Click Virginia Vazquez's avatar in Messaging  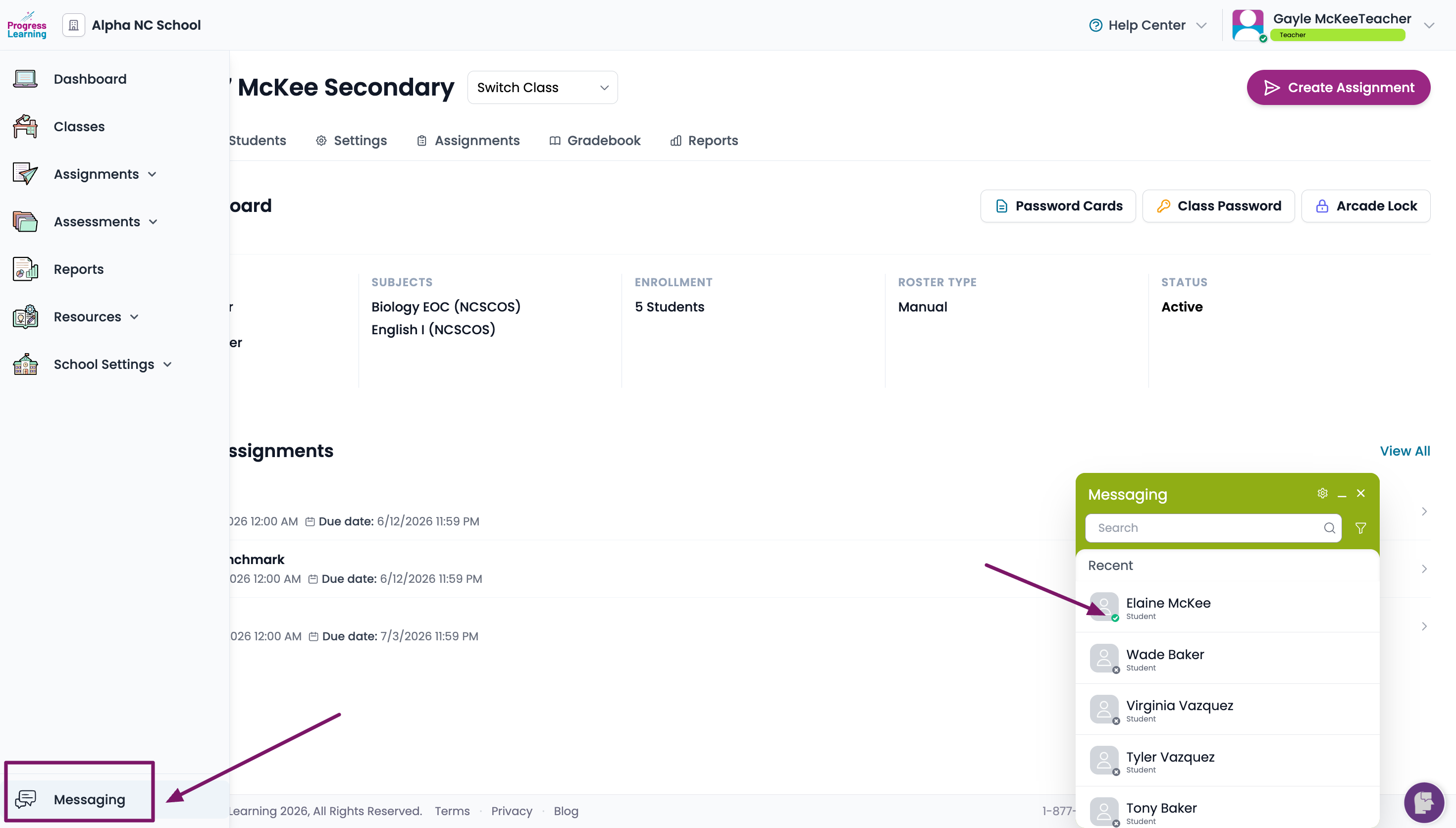click(1104, 709)
